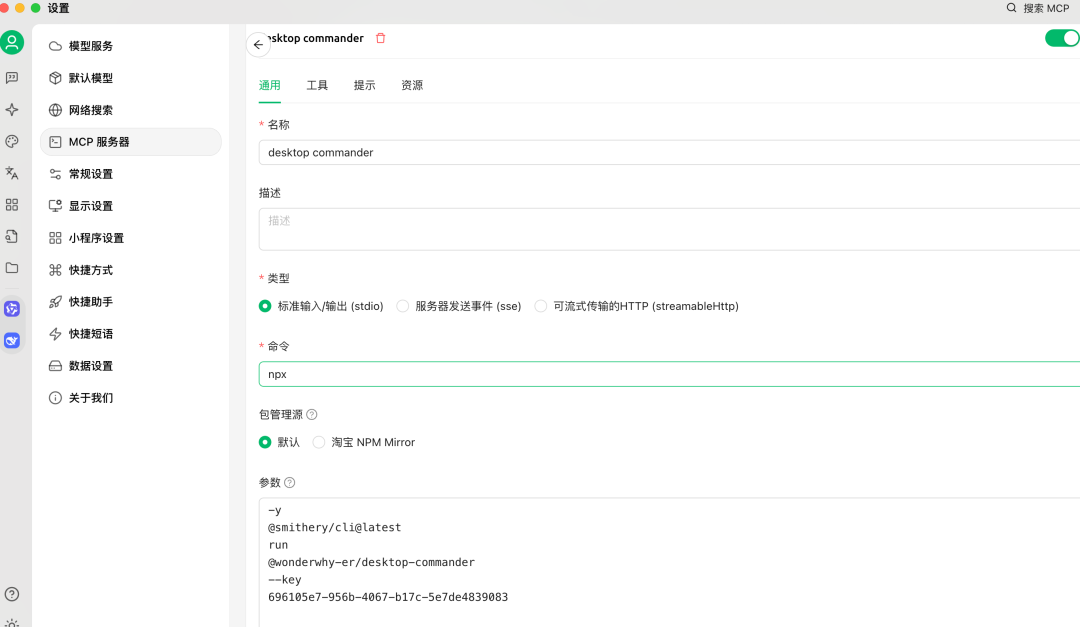Switch to the 资源 tab
The width and height of the screenshot is (1080, 627).
point(412,85)
